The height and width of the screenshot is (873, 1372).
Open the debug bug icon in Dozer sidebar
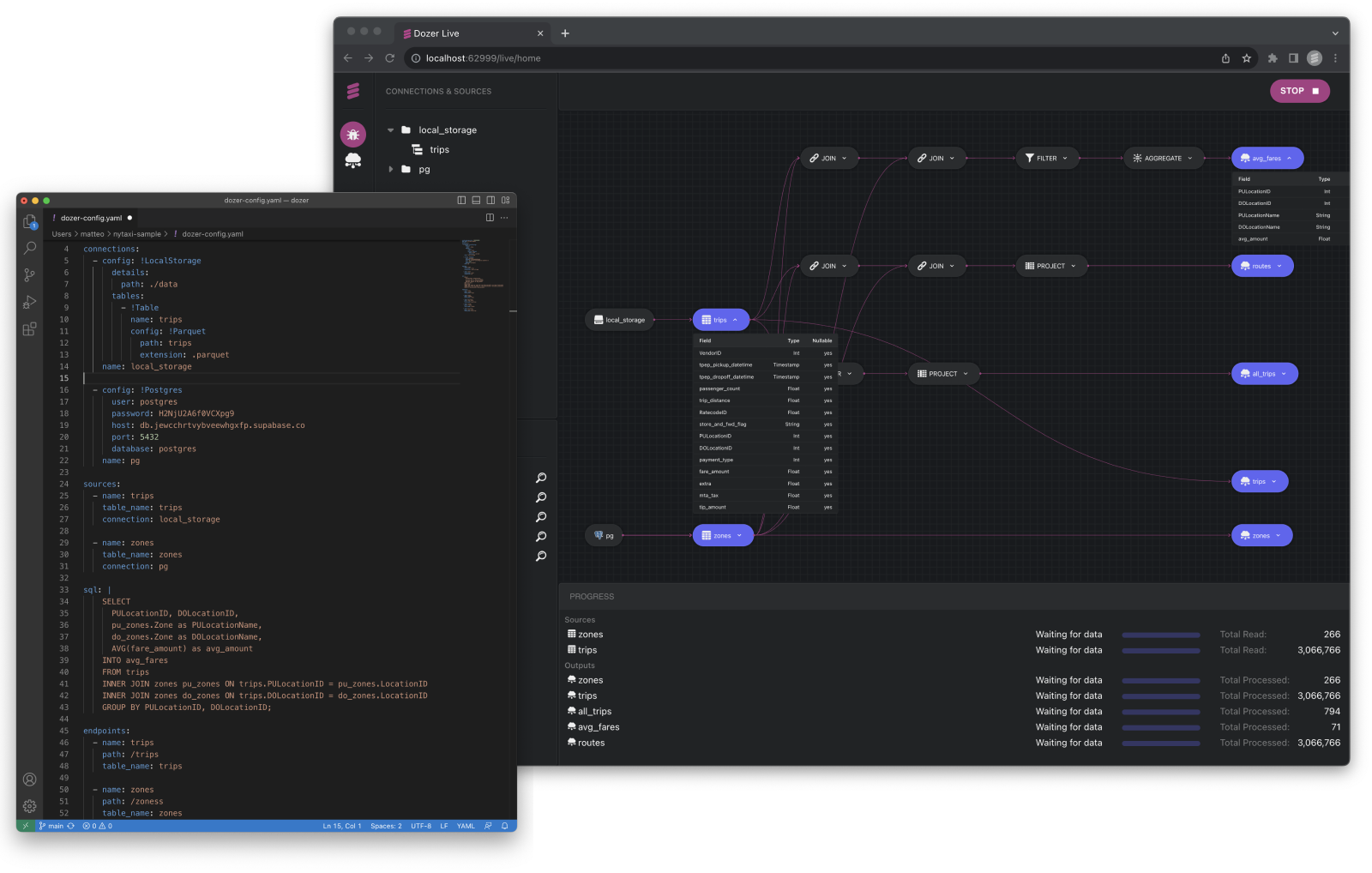click(x=352, y=135)
